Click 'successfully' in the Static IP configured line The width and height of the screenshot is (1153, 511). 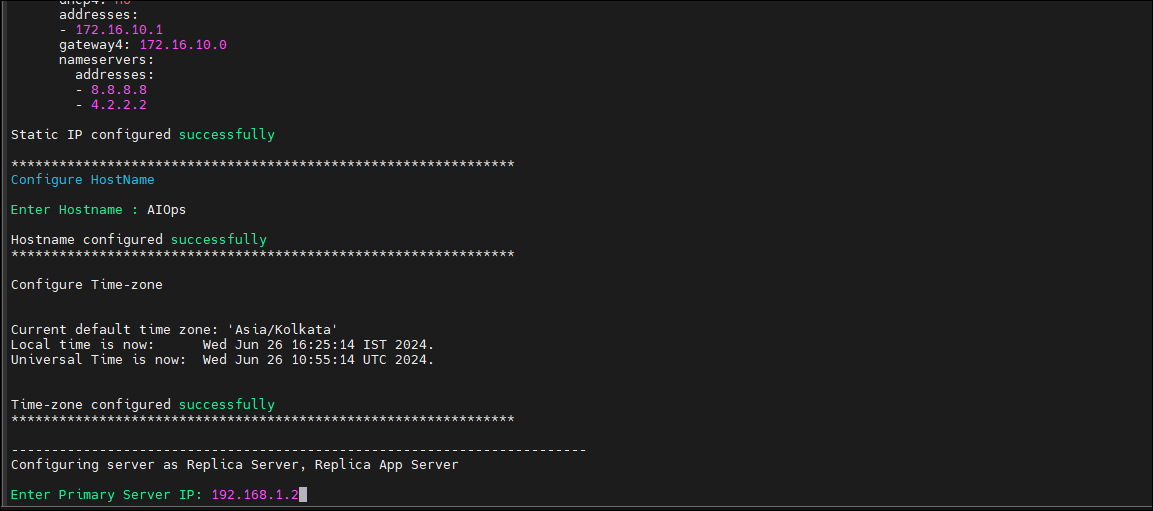coord(226,135)
